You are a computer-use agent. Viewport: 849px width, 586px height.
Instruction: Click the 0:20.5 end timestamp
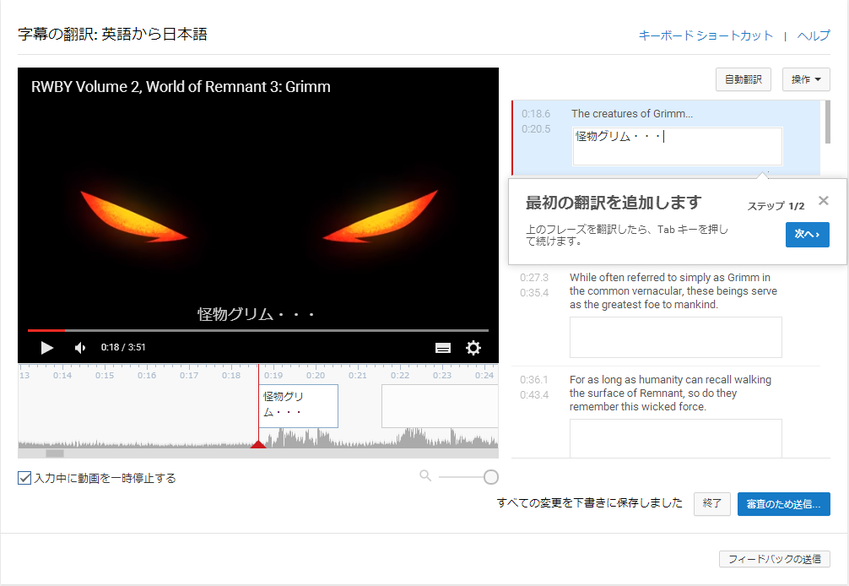(x=535, y=129)
